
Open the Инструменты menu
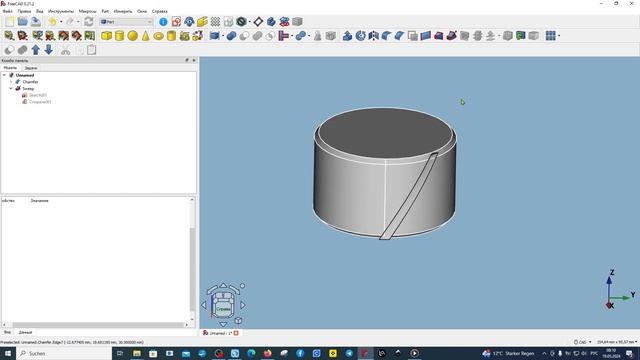coord(61,11)
